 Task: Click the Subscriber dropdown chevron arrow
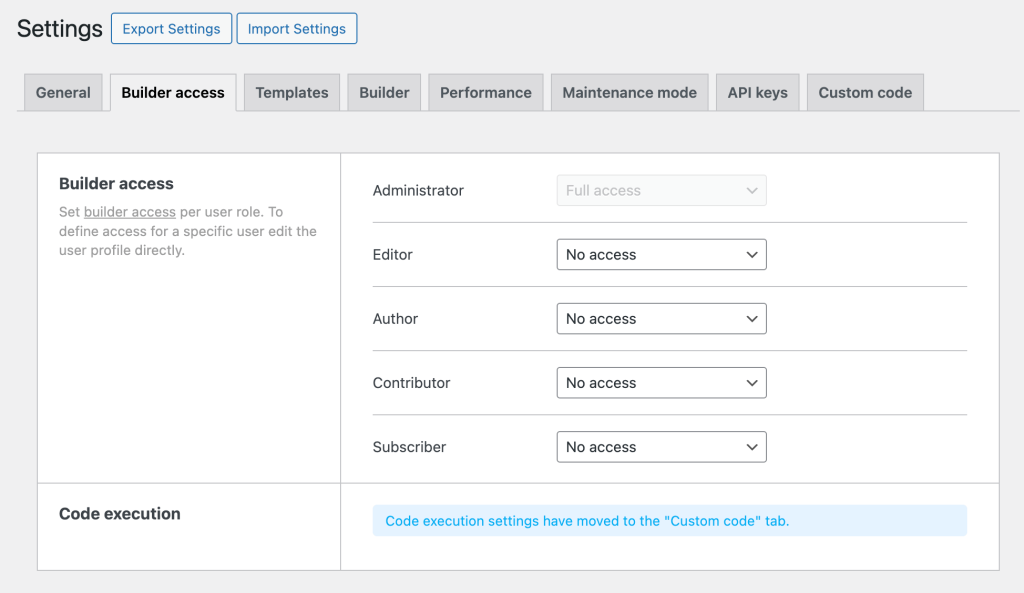point(752,447)
